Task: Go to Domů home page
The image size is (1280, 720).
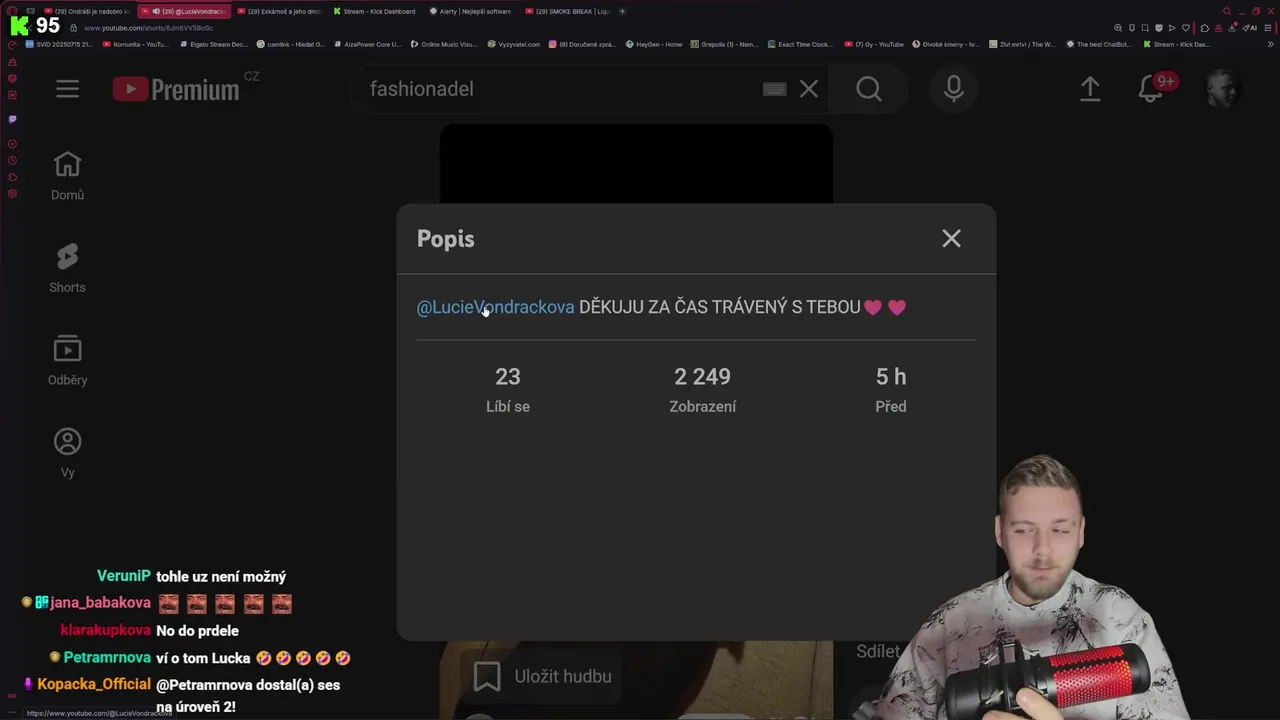Action: 67,176
